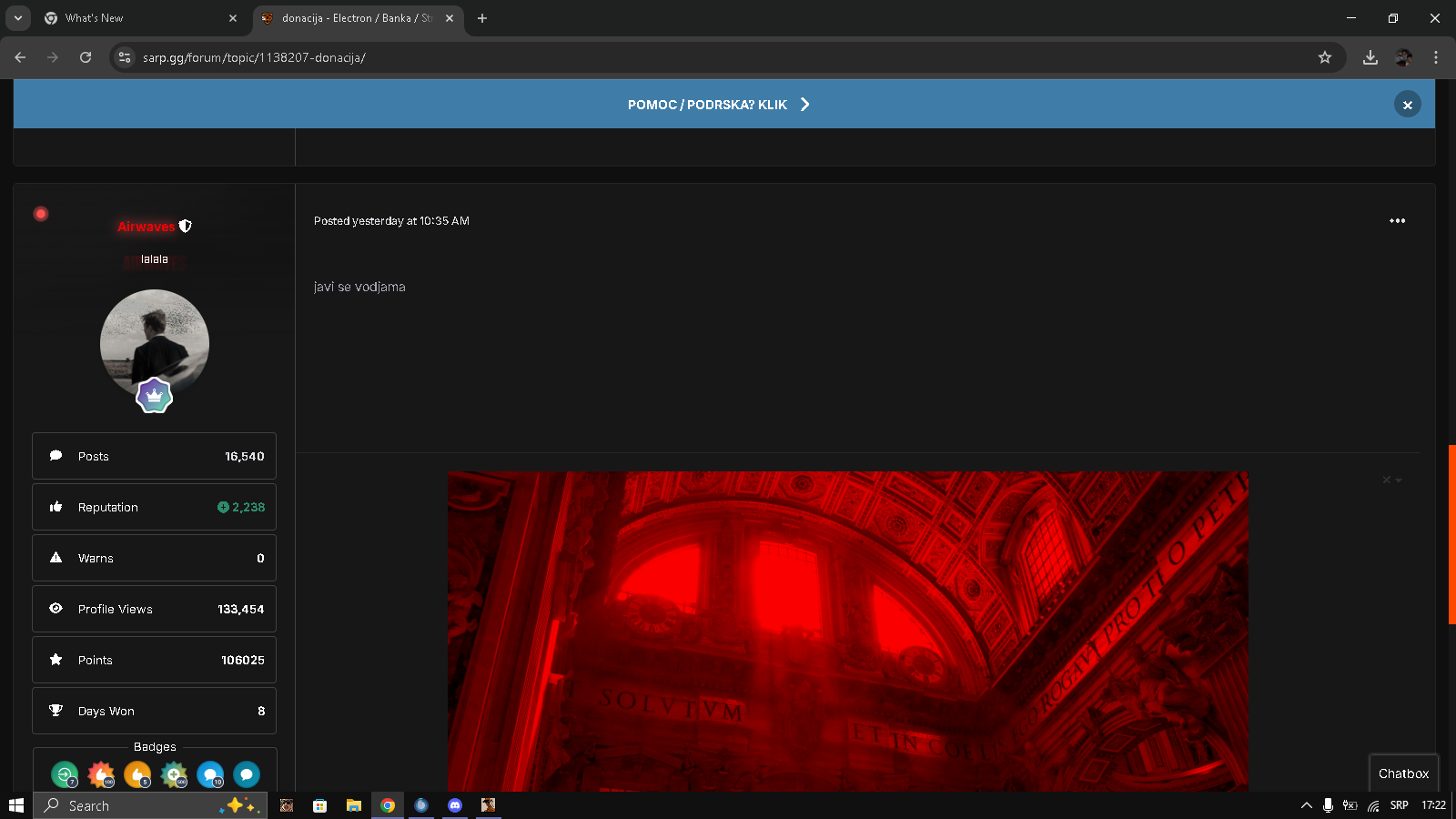
Task: Open the Airwaves user profile link
Action: pyautogui.click(x=146, y=227)
